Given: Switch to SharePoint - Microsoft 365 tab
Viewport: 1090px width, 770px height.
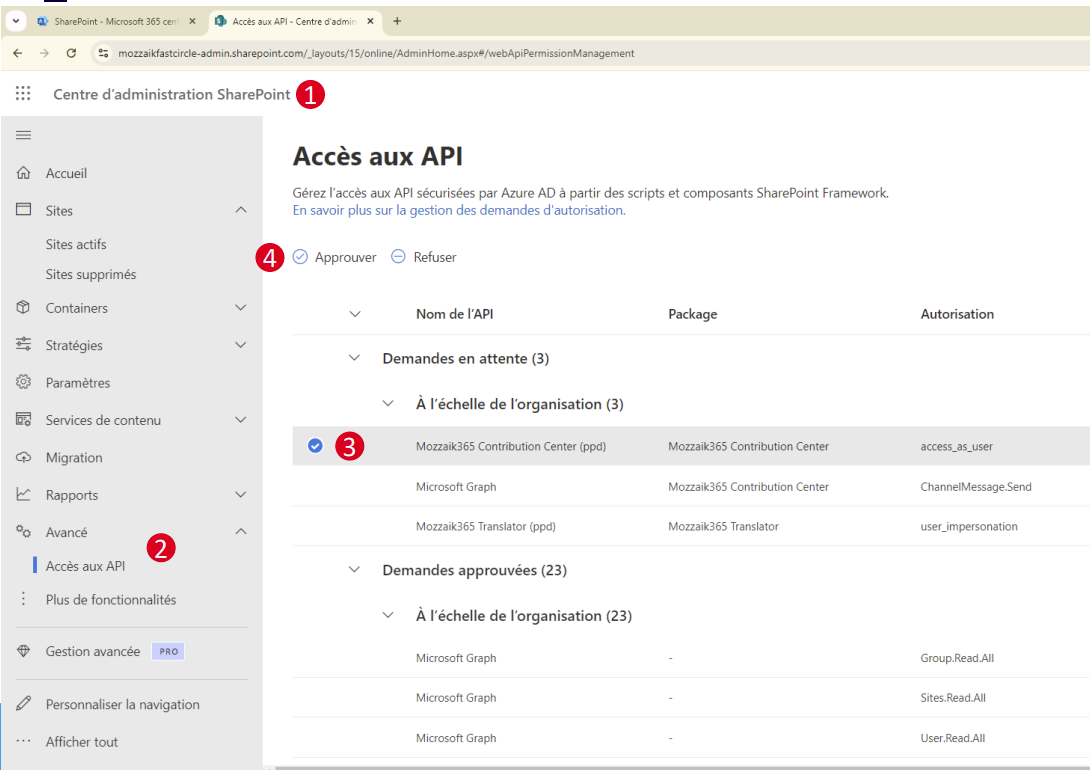Looking at the screenshot, I should pos(117,22).
